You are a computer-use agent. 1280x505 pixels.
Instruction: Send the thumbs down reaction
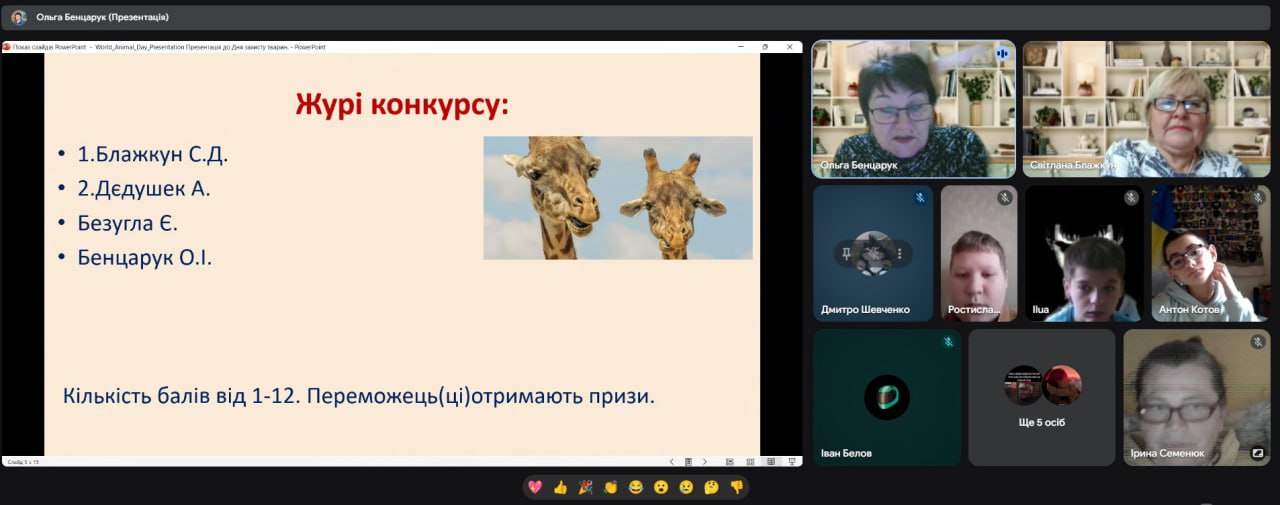click(737, 488)
